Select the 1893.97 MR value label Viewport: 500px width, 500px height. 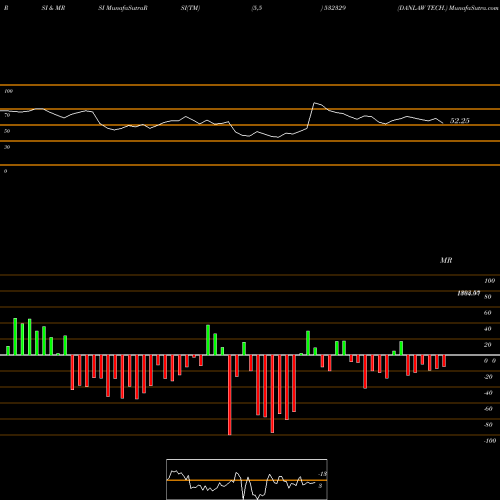[468, 293]
